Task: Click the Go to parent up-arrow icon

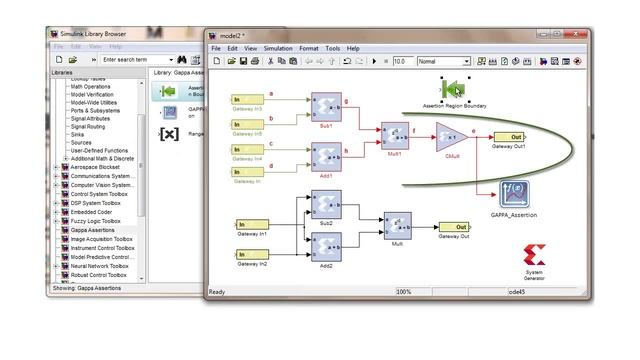Action: click(x=331, y=61)
